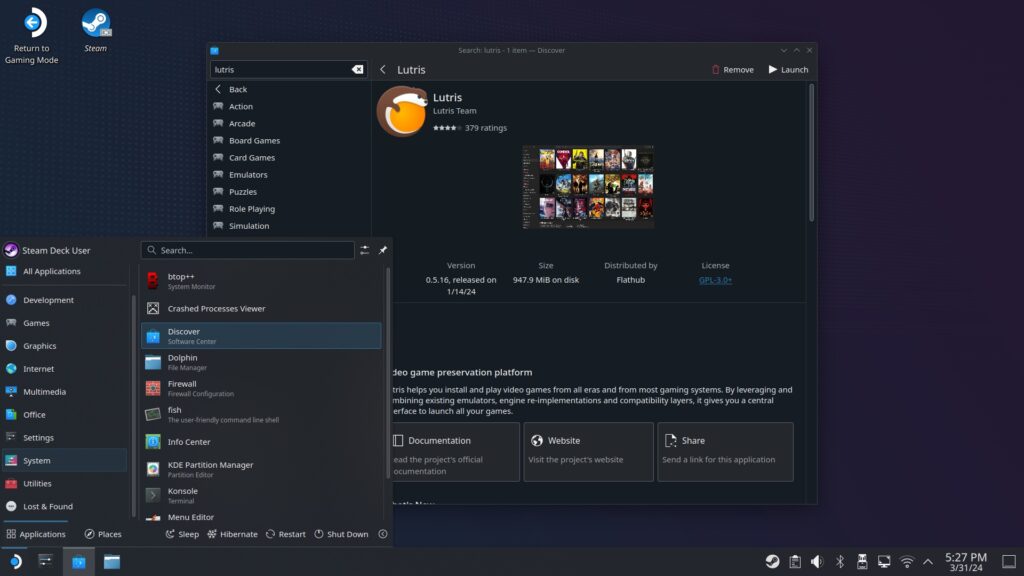
Task: Open btop++ System Monitor from the launcher
Action: (261, 281)
